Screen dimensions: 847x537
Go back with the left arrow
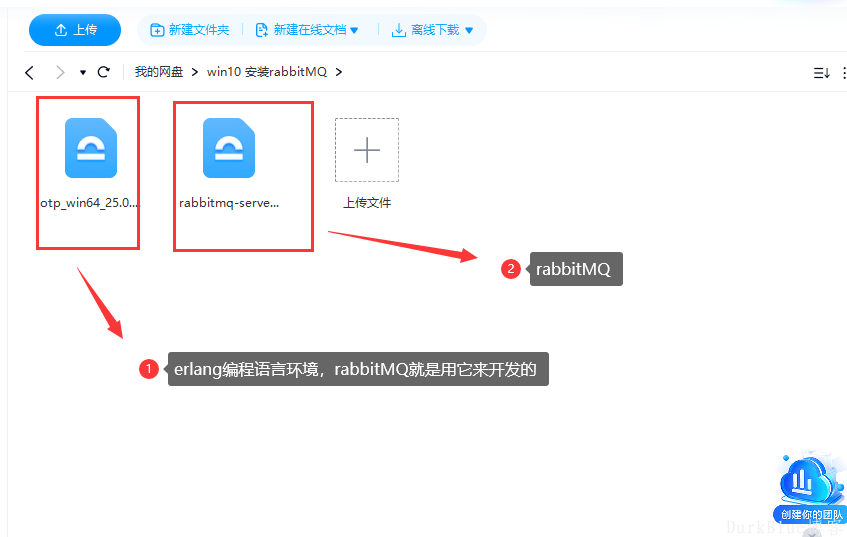(30, 72)
